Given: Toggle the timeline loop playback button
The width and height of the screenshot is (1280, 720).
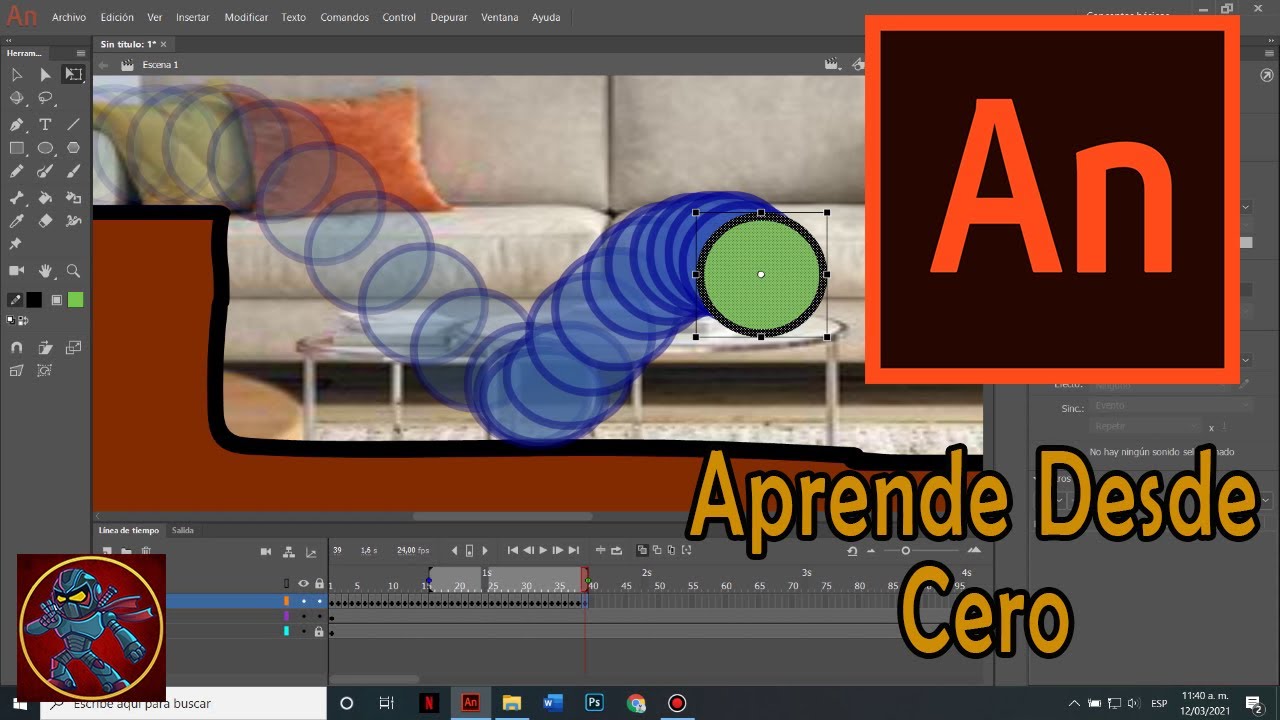Looking at the screenshot, I should [x=616, y=550].
